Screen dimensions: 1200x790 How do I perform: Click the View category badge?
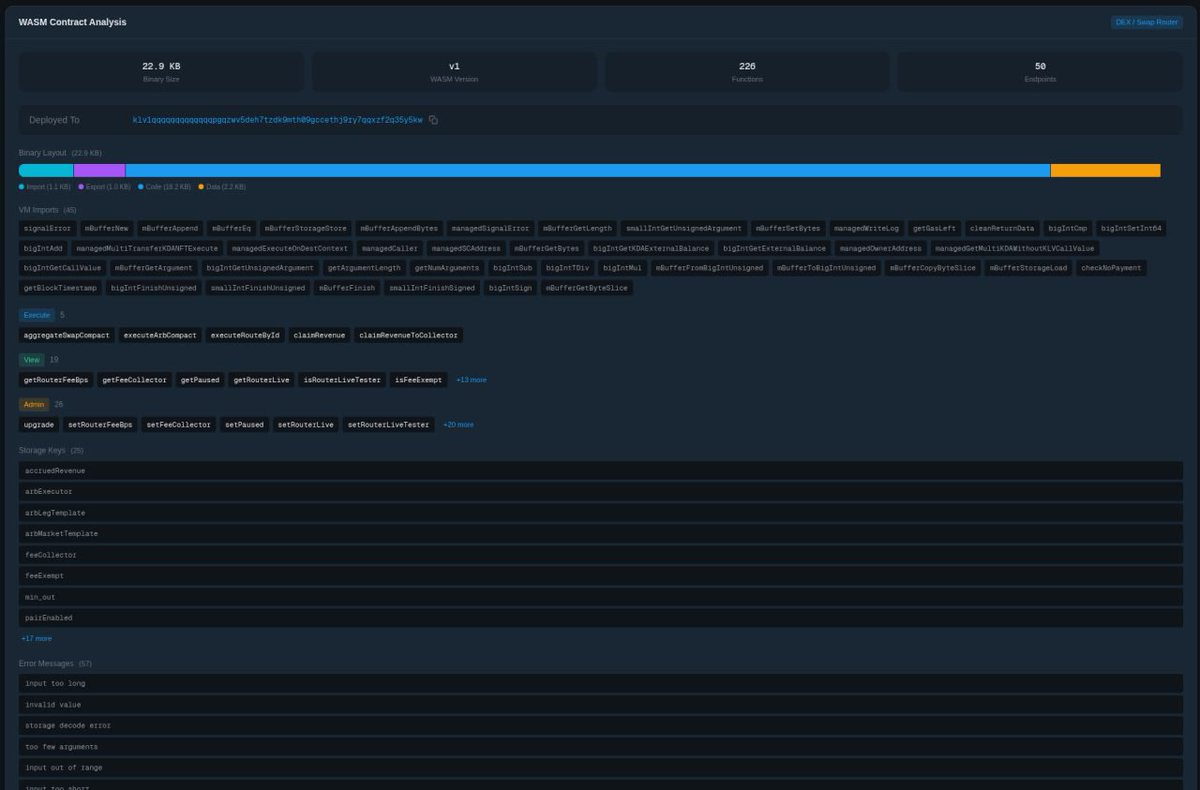[31, 360]
